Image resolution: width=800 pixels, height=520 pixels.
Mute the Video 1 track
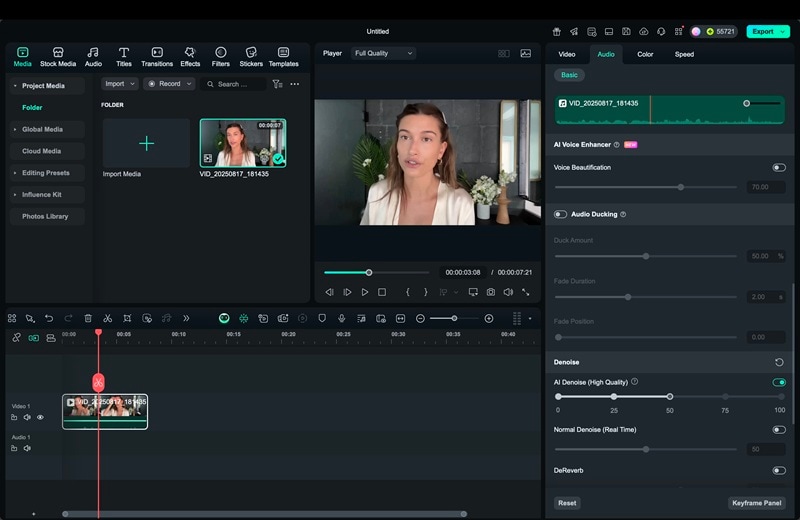(x=27, y=417)
